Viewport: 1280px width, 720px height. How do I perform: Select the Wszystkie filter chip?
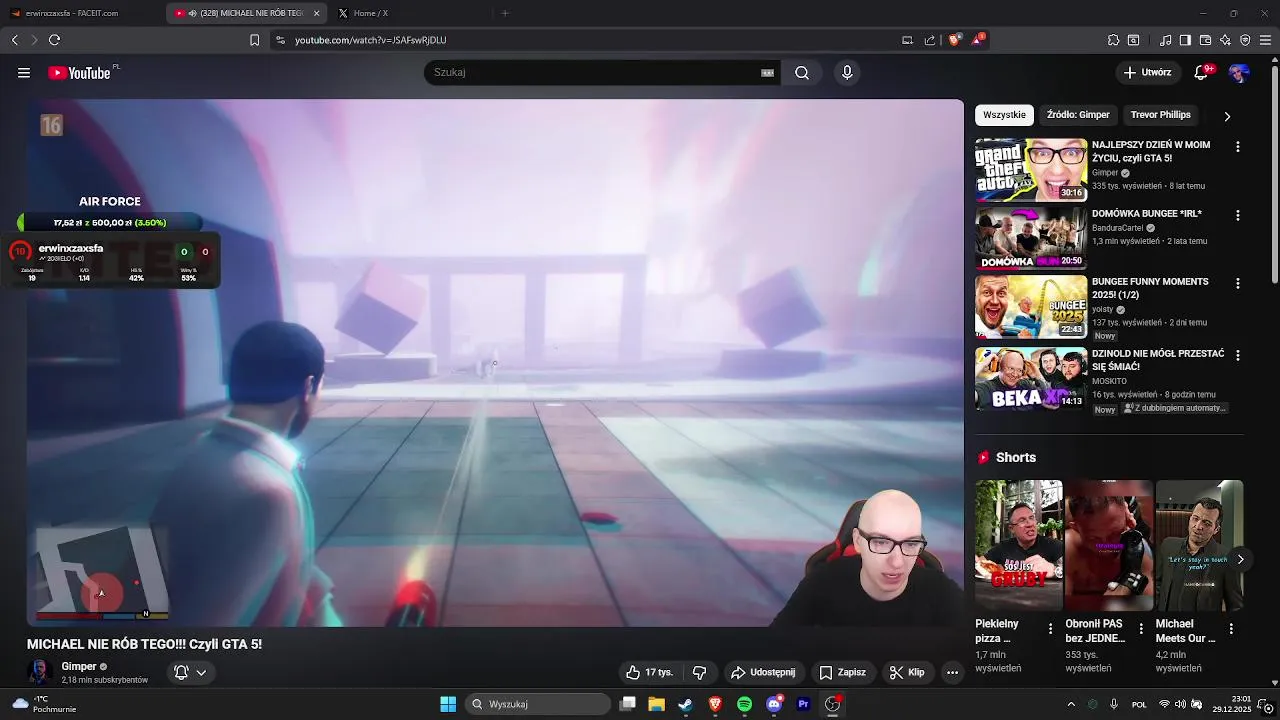pos(1004,115)
